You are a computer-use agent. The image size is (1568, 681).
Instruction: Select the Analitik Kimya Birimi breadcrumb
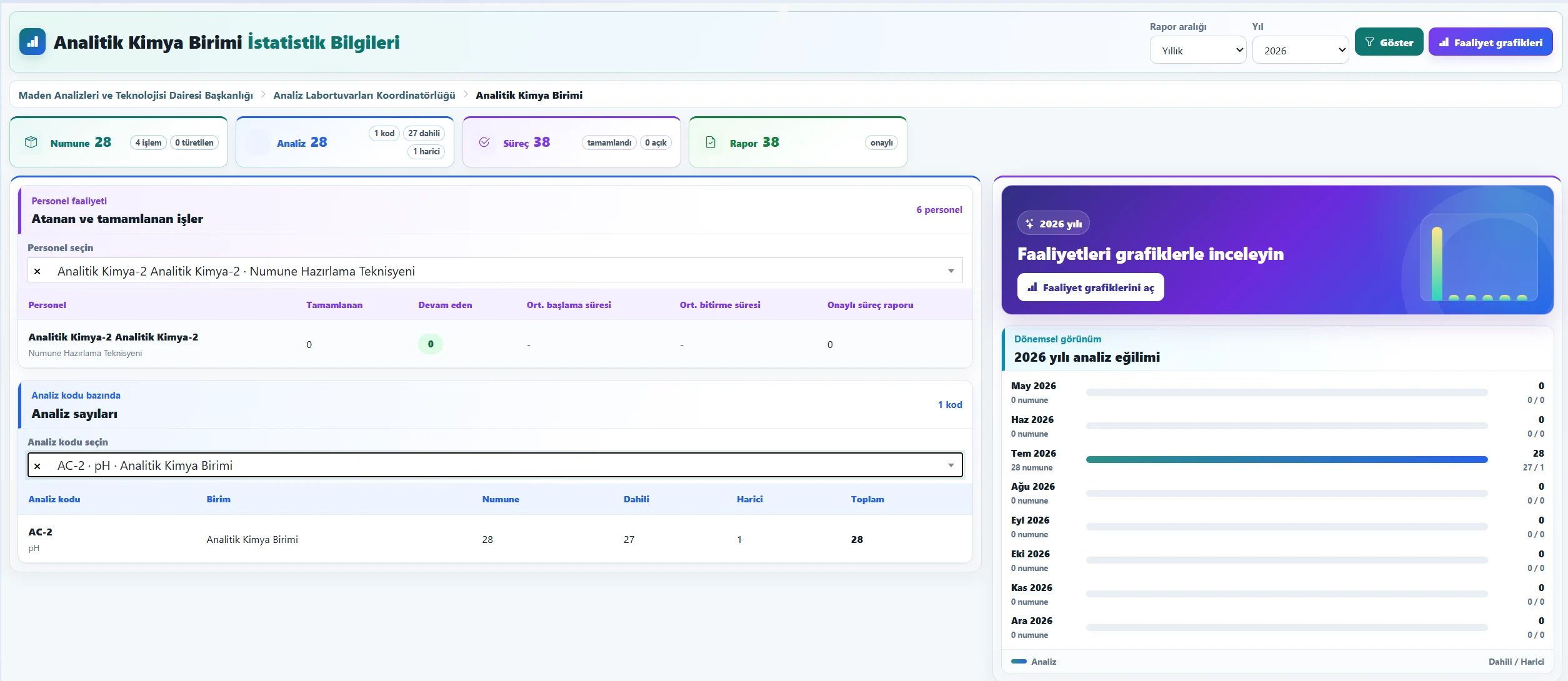click(x=529, y=95)
